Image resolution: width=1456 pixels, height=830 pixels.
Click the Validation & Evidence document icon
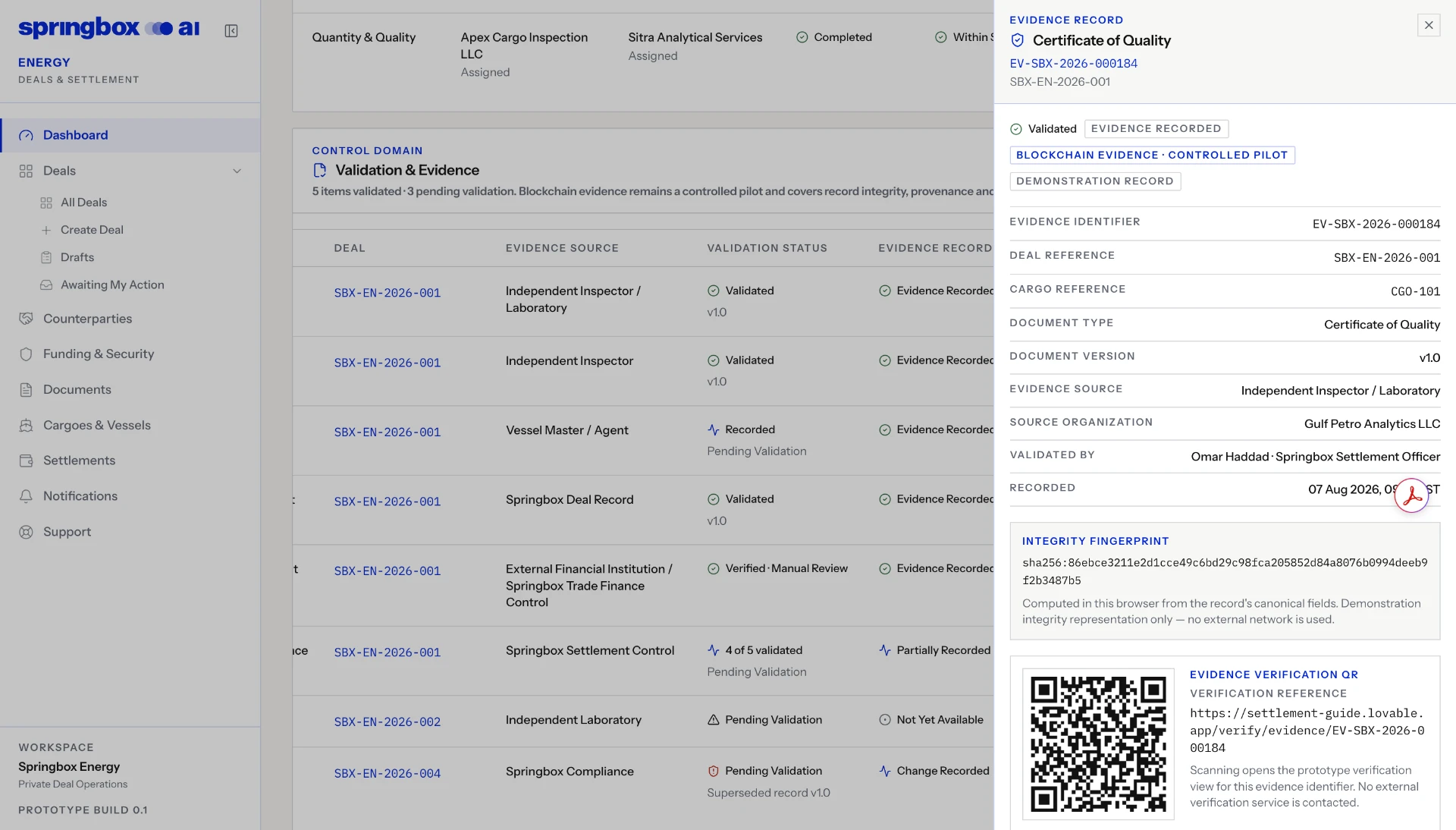click(x=319, y=170)
